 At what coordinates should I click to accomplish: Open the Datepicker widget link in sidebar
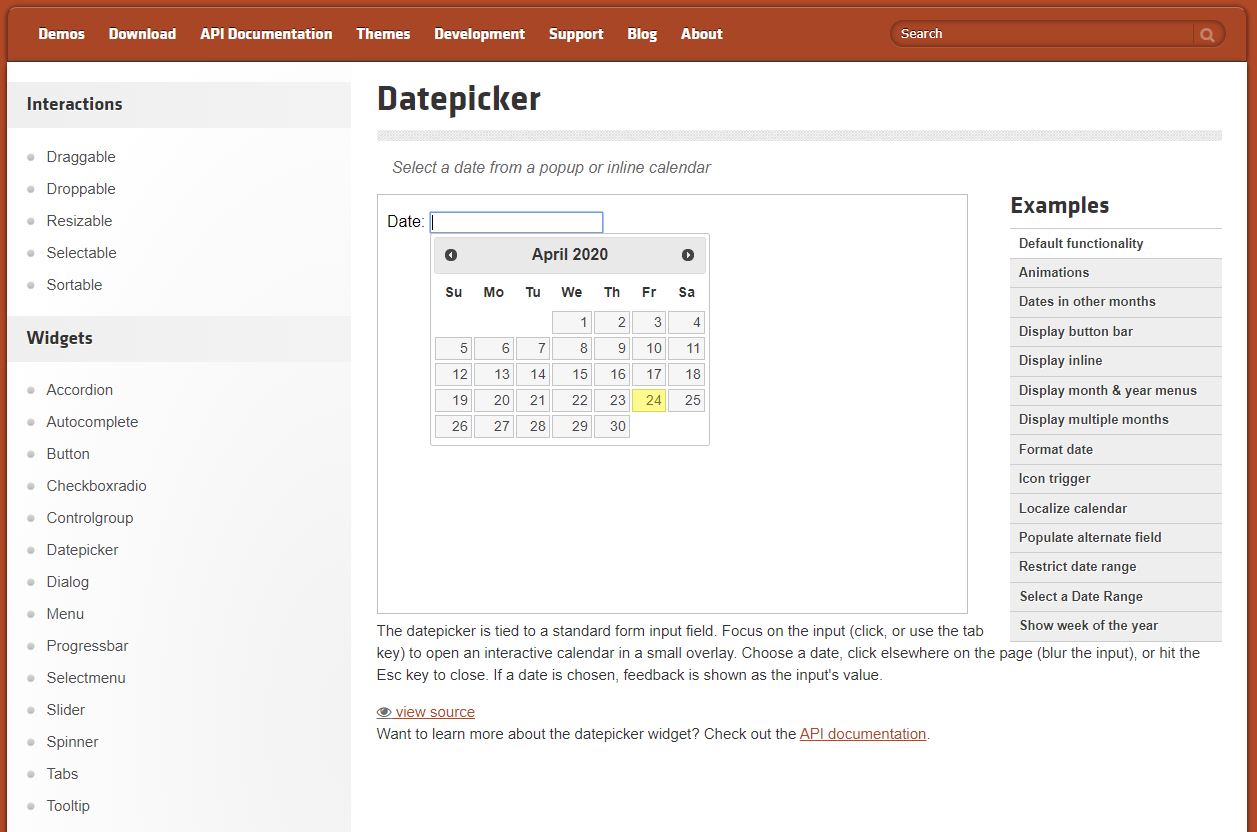(x=82, y=550)
